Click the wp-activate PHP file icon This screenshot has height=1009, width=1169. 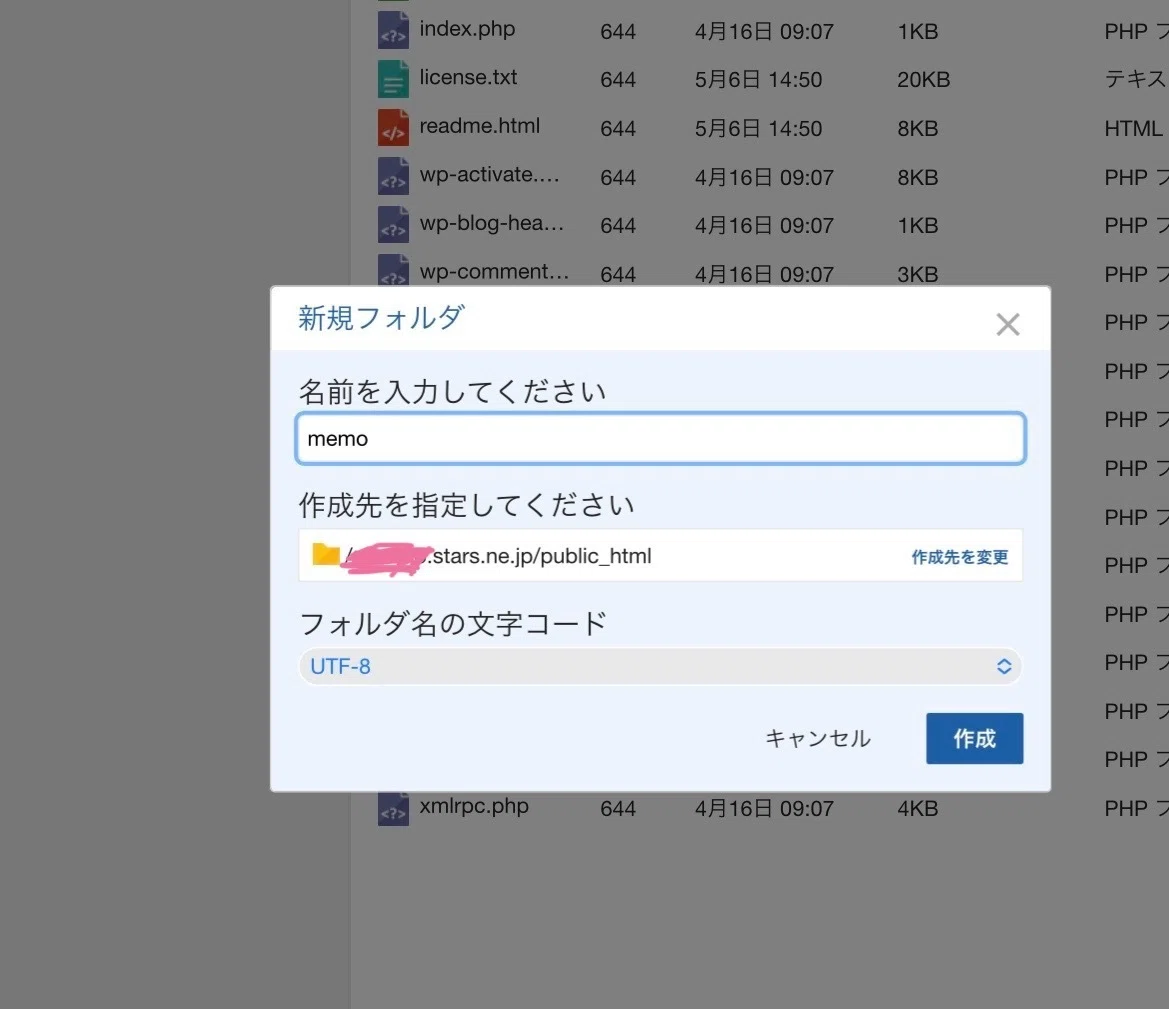click(x=393, y=176)
